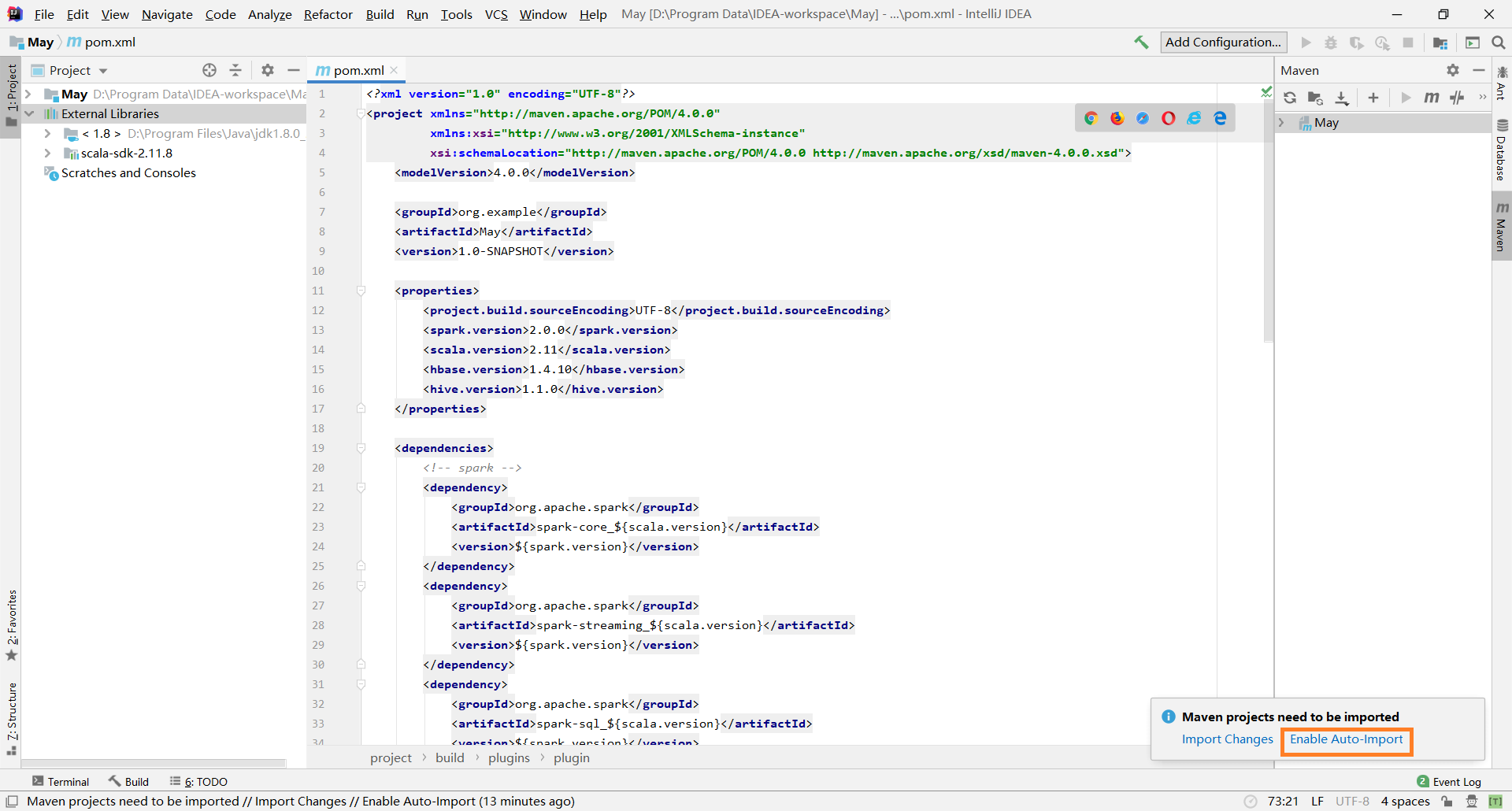Click the Stop square icon in the toolbar
1512x811 pixels.
(1408, 43)
